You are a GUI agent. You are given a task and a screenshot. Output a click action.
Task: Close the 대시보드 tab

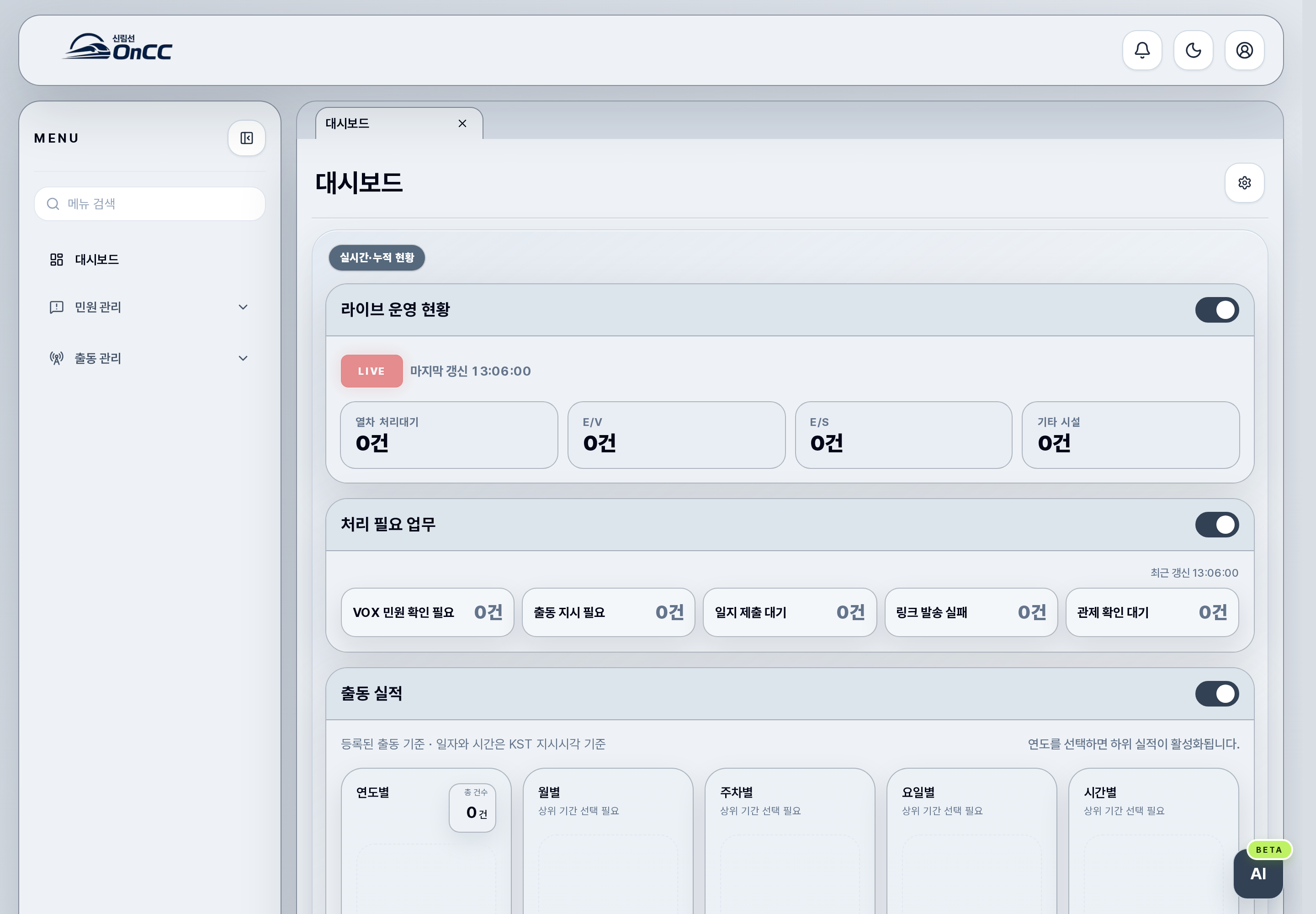462,123
